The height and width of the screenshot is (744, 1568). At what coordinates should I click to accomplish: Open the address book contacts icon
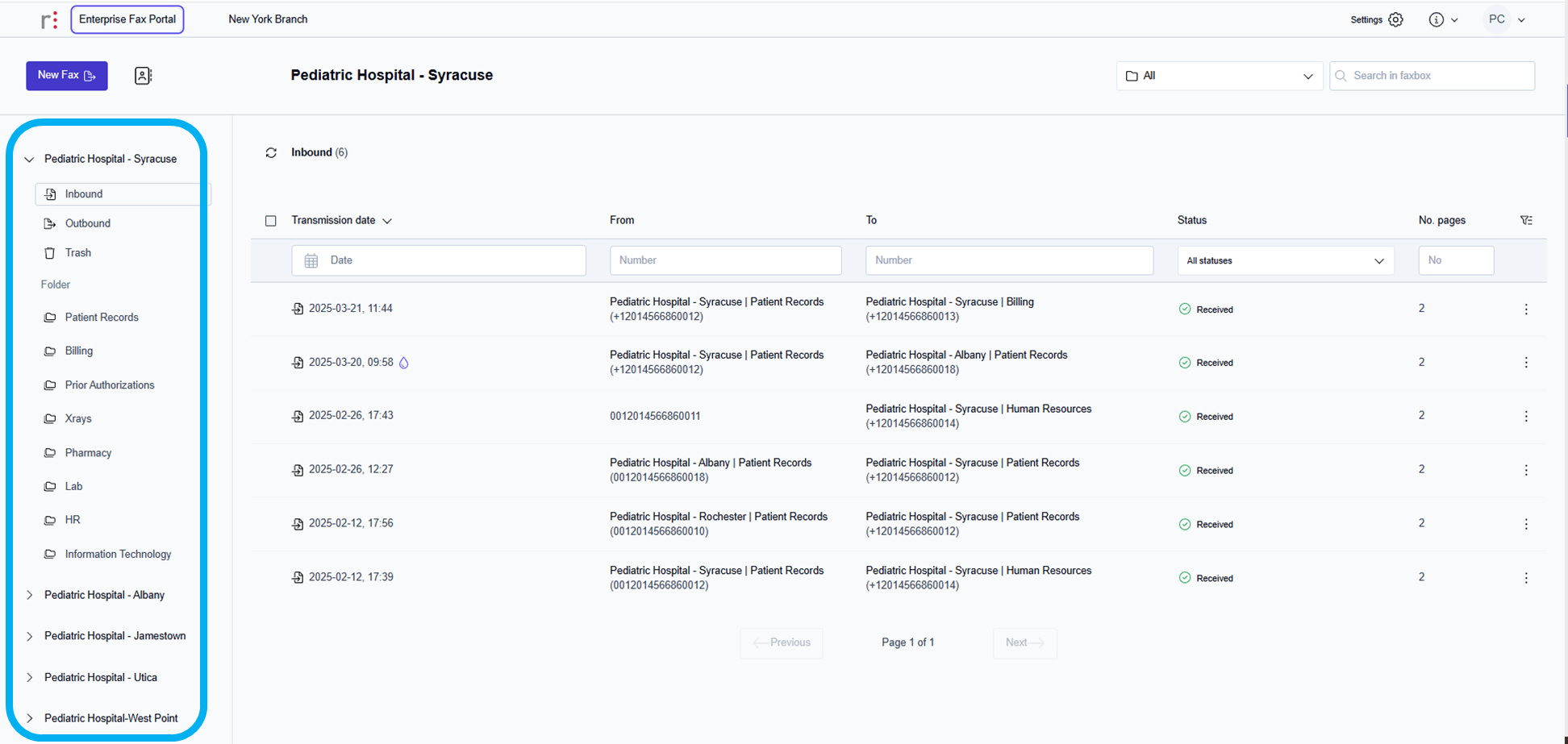143,76
